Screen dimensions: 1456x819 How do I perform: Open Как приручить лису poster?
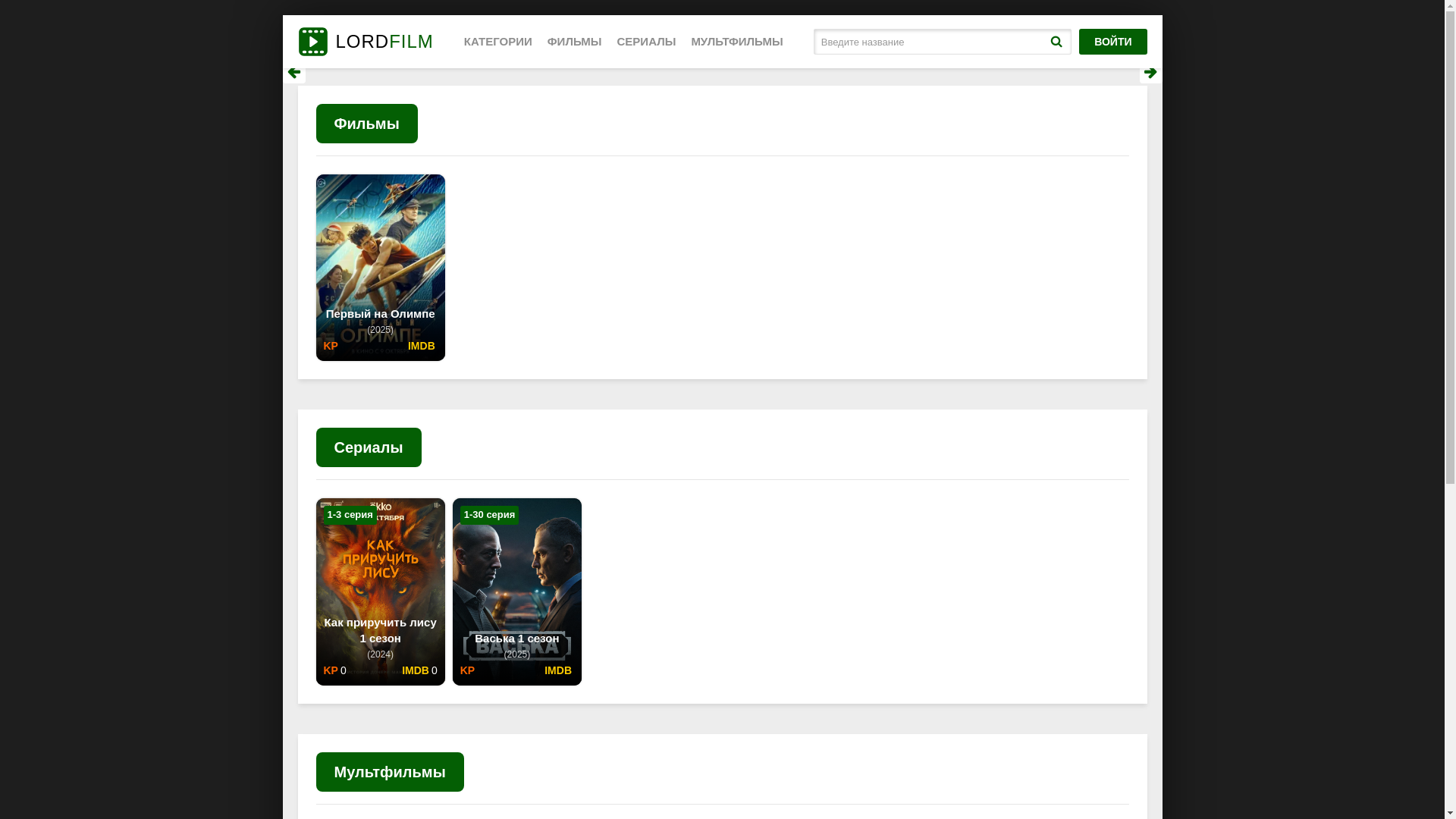pyautogui.click(x=380, y=569)
